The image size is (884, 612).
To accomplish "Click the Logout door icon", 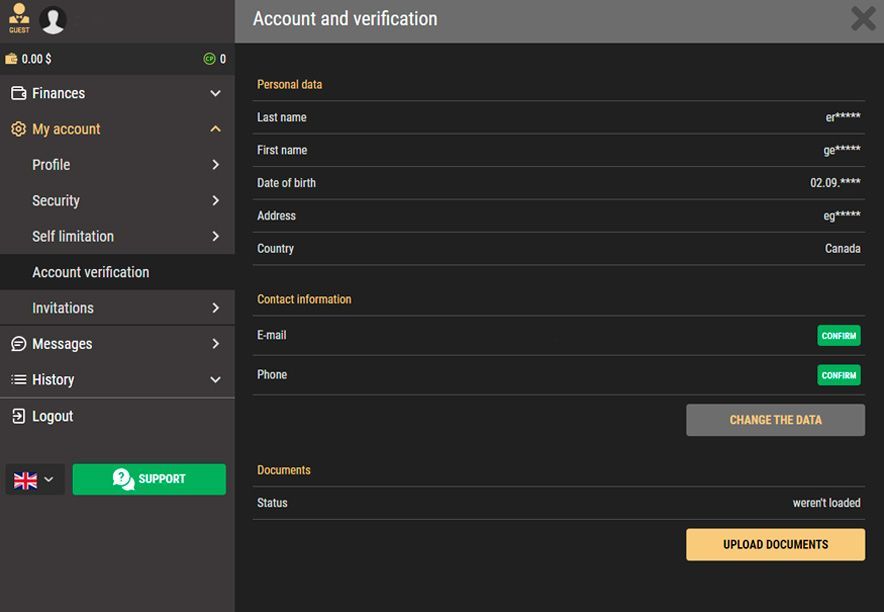I will point(18,416).
